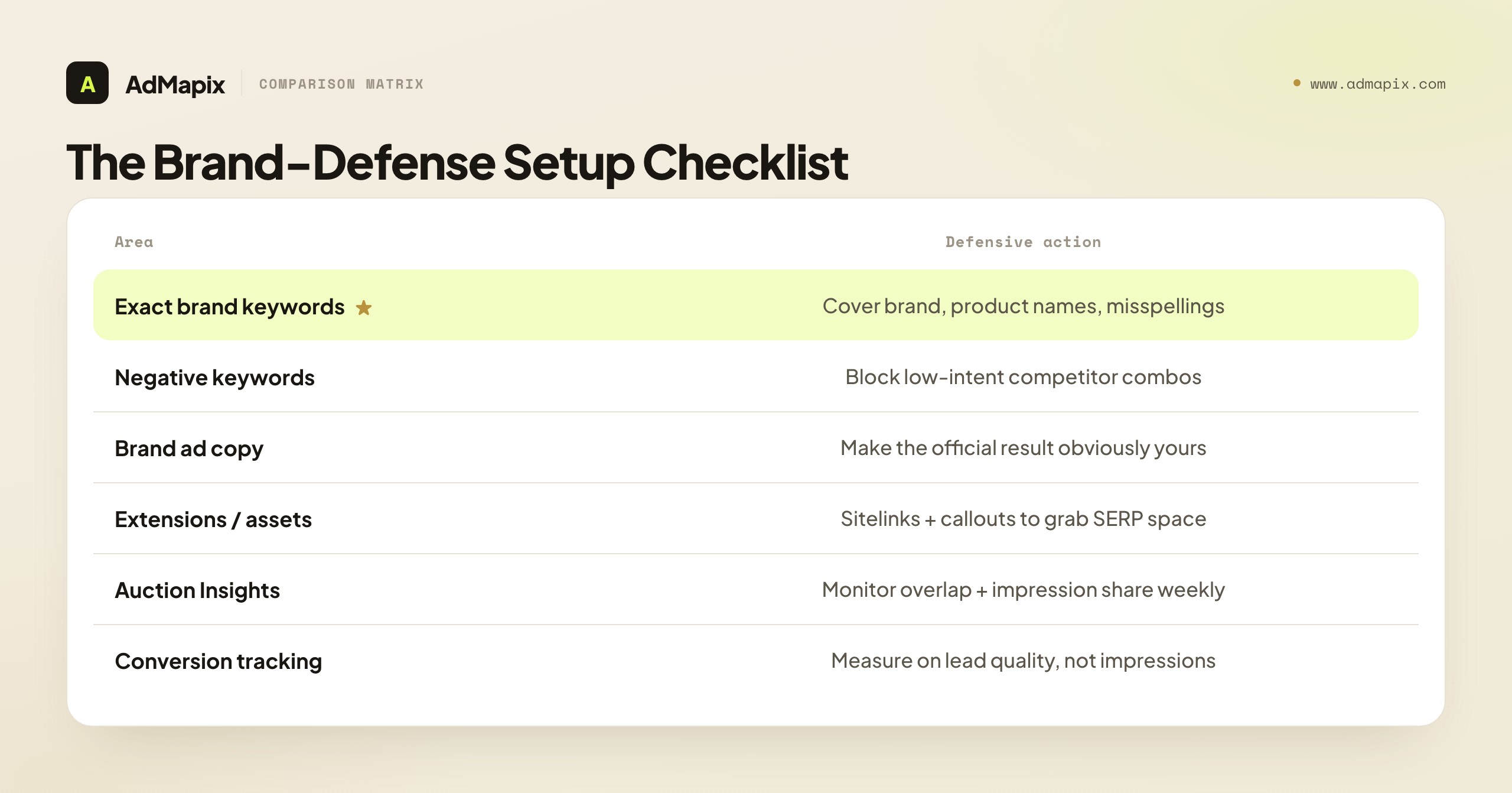The image size is (1512, 793).
Task: Select the COMPARISON MATRIX label
Action: tap(341, 84)
